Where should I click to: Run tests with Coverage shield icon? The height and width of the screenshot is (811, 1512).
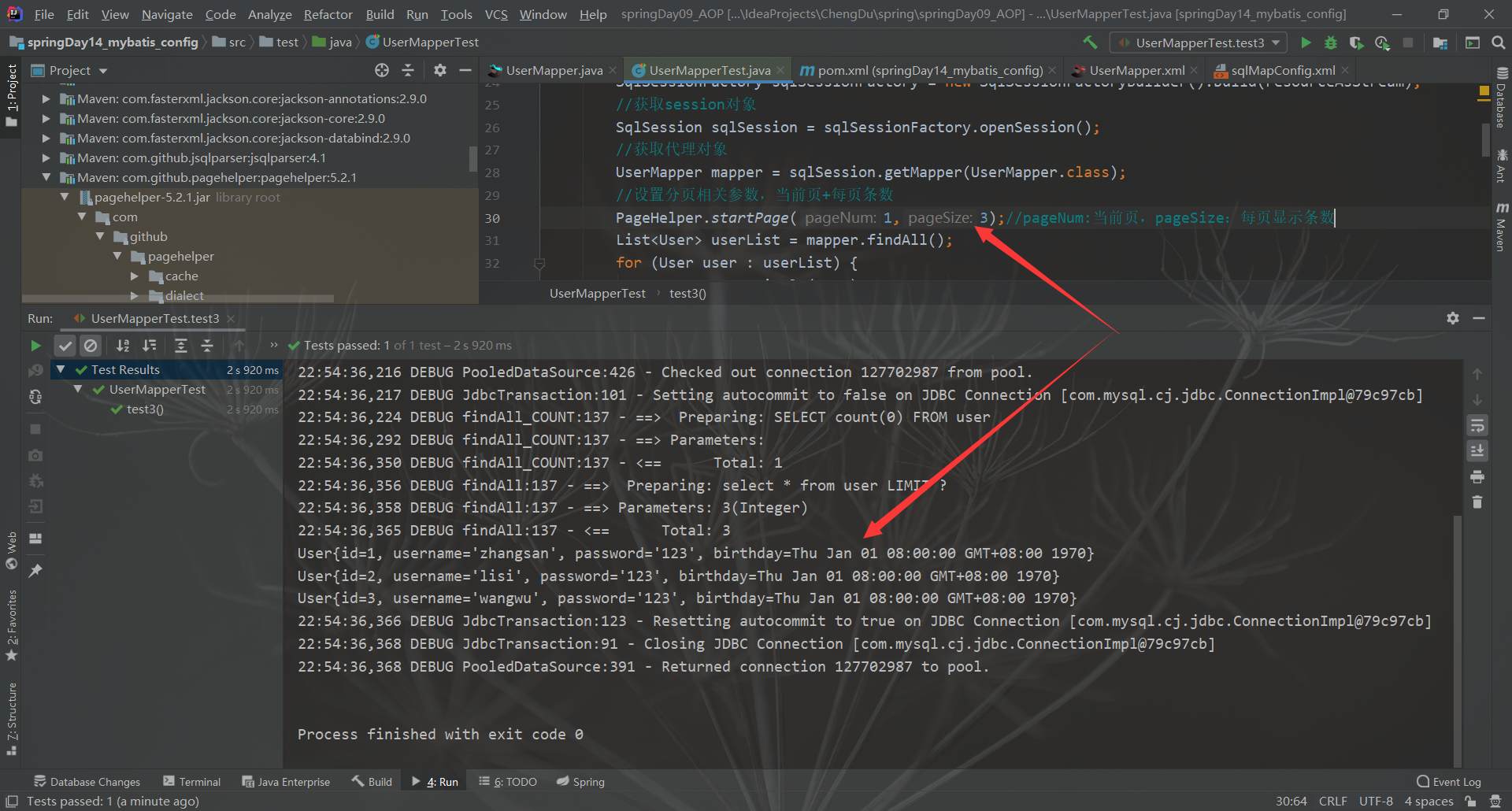coord(1356,43)
